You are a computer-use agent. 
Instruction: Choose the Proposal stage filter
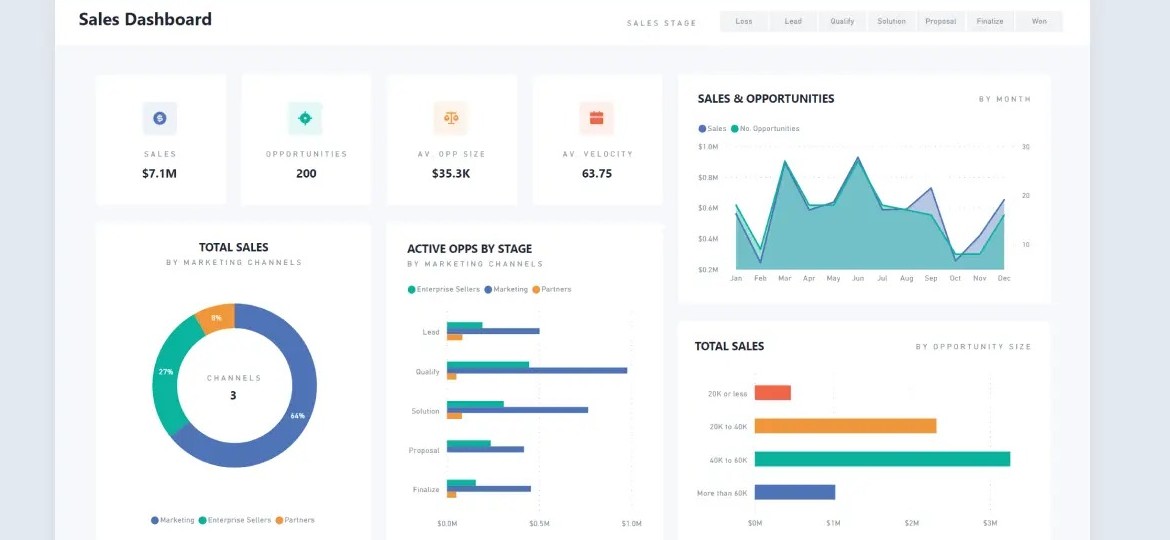(x=940, y=21)
